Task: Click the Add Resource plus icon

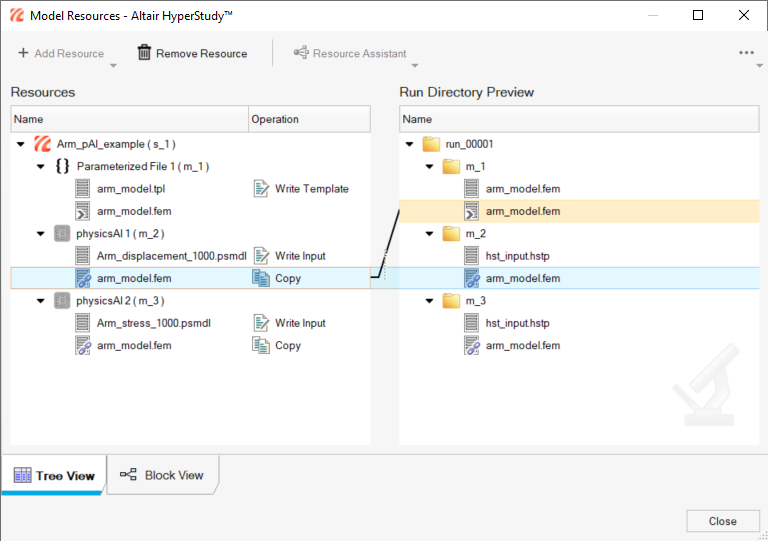Action: click(23, 53)
